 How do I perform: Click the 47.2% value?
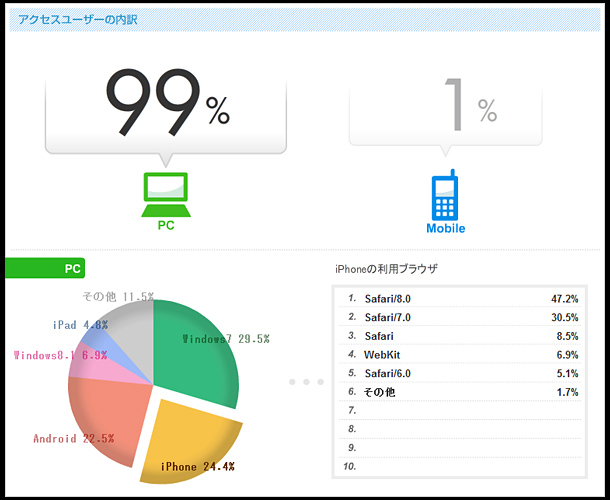coord(564,299)
